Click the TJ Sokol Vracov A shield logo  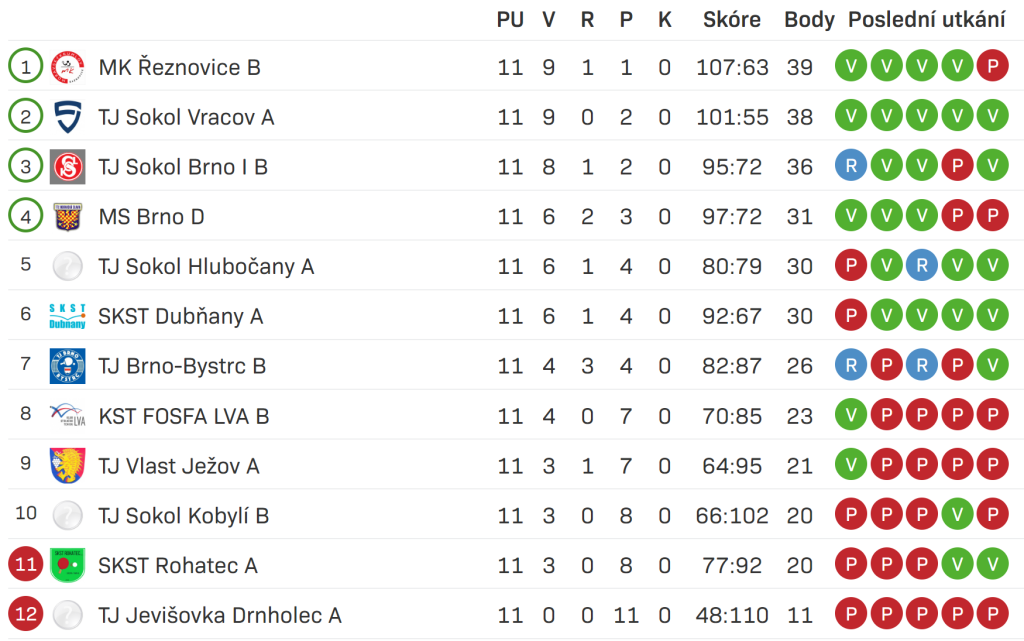67,117
